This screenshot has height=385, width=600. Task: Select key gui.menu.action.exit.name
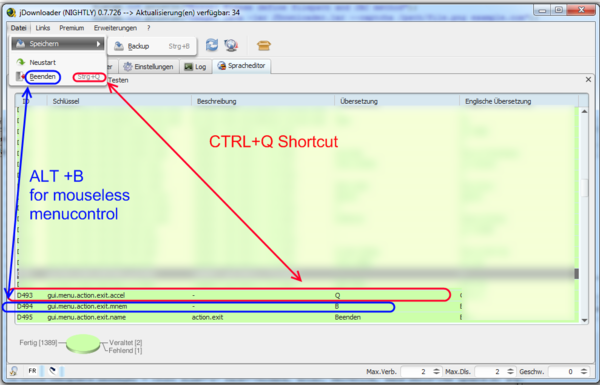[86, 317]
